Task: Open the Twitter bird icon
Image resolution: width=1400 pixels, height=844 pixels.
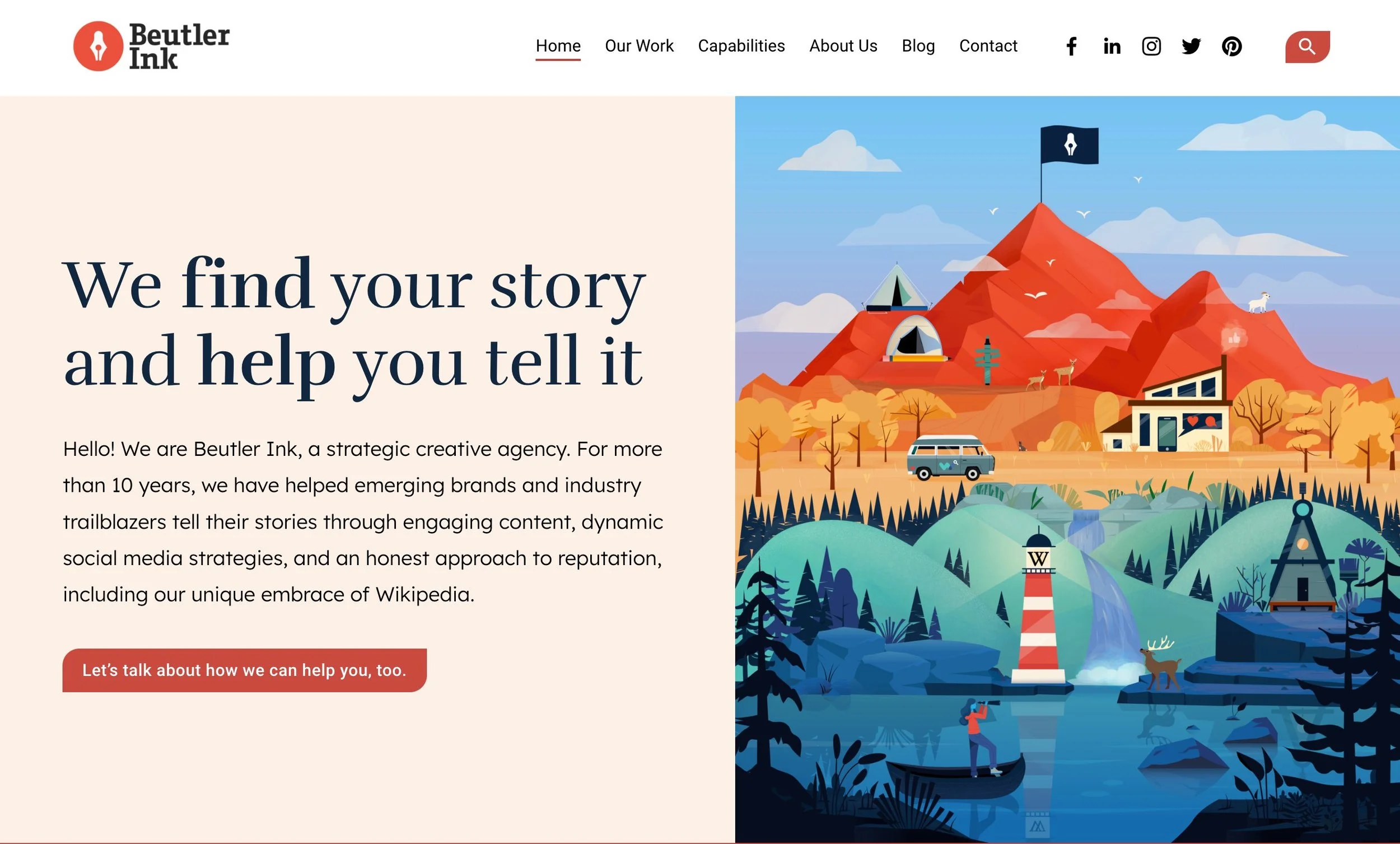Action: pyautogui.click(x=1191, y=46)
